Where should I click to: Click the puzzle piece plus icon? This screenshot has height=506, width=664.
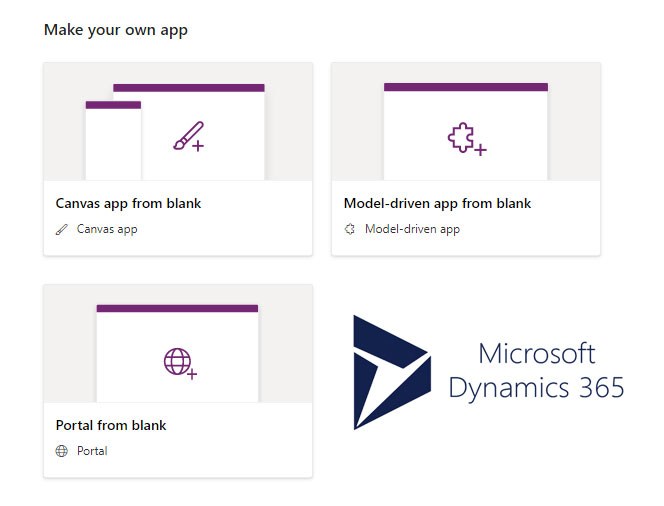pos(467,139)
